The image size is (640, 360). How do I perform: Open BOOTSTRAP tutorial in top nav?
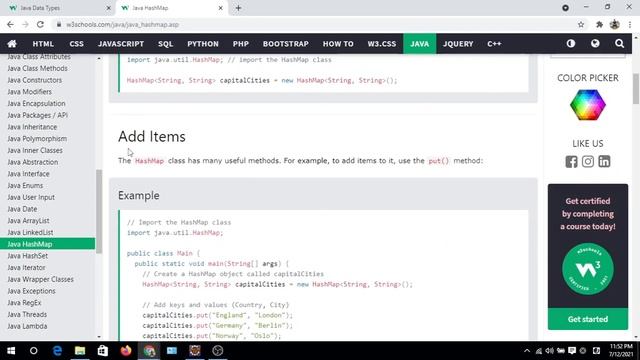pyautogui.click(x=286, y=44)
